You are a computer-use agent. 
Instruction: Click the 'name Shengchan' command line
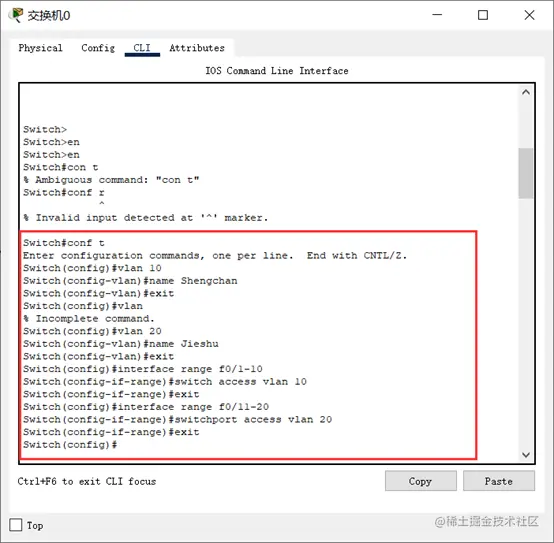130,281
